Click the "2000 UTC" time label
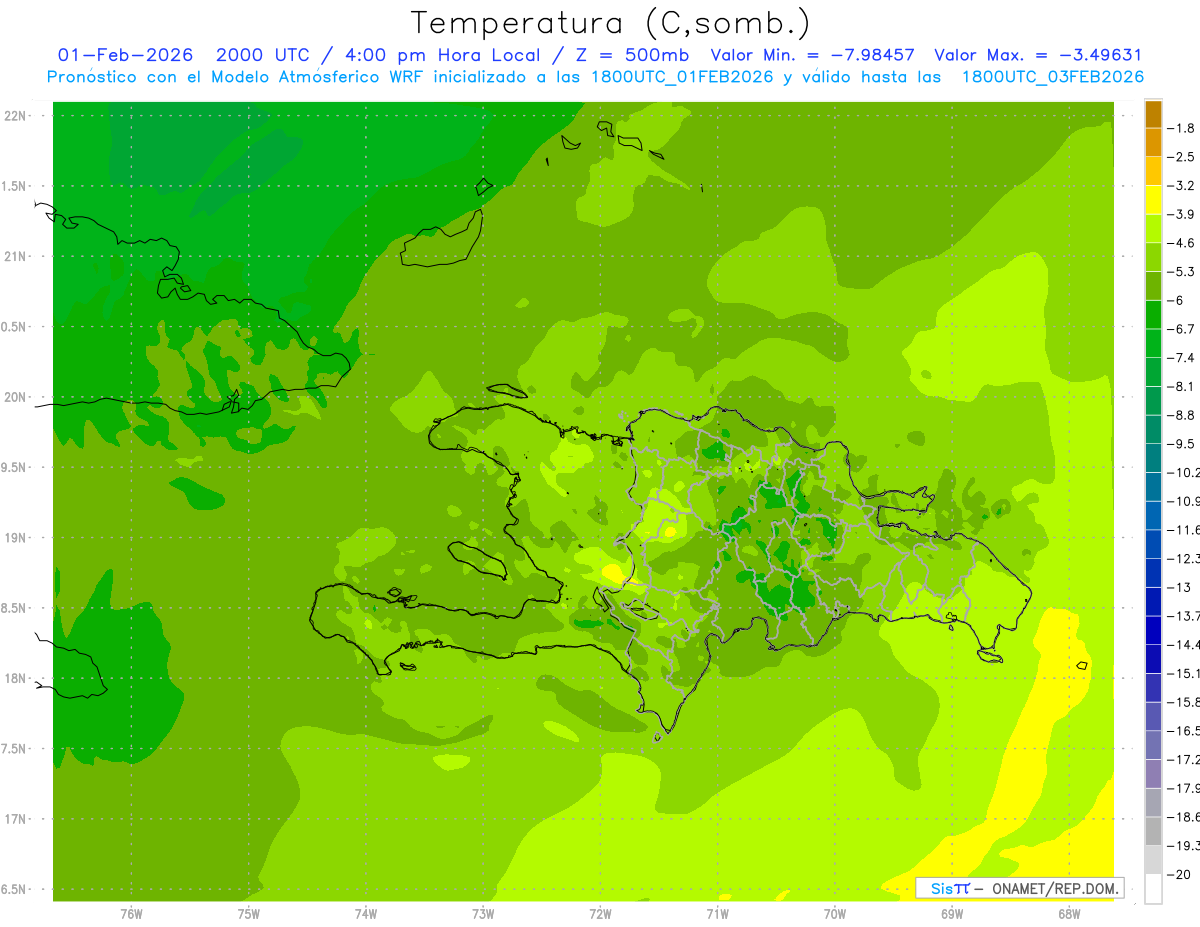 tap(264, 55)
